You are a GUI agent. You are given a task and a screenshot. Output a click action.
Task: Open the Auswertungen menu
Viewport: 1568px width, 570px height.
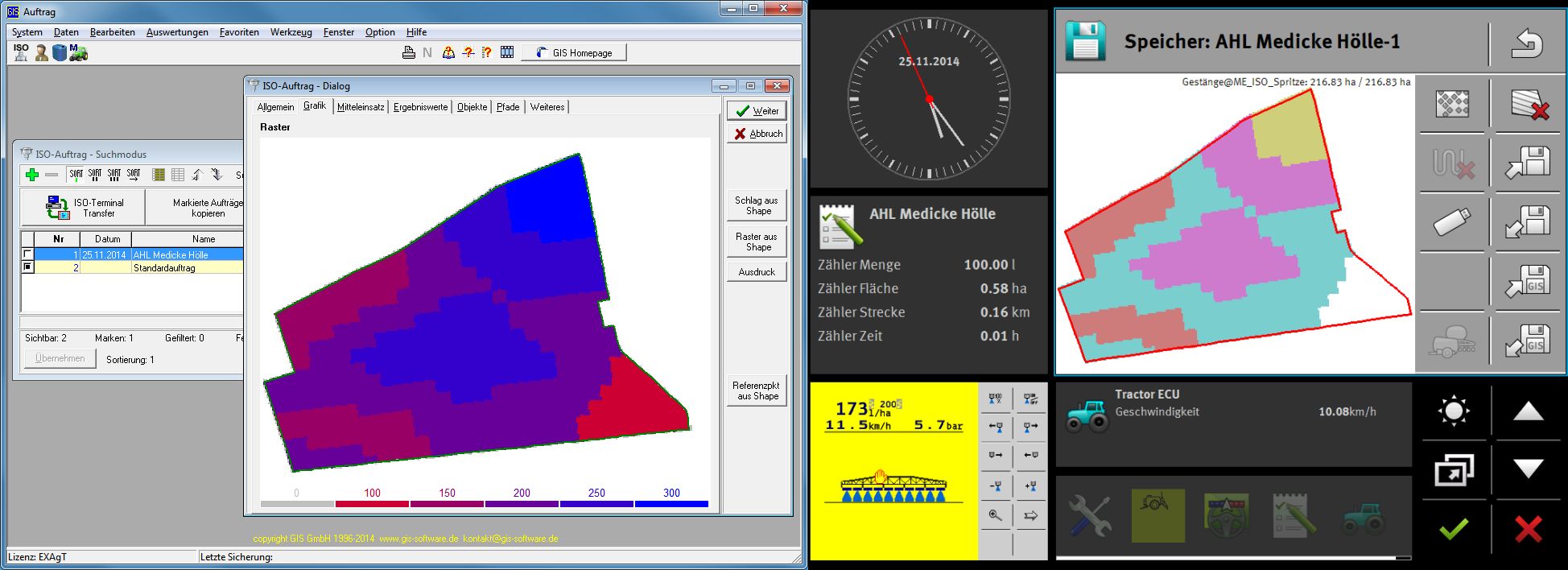click(177, 32)
